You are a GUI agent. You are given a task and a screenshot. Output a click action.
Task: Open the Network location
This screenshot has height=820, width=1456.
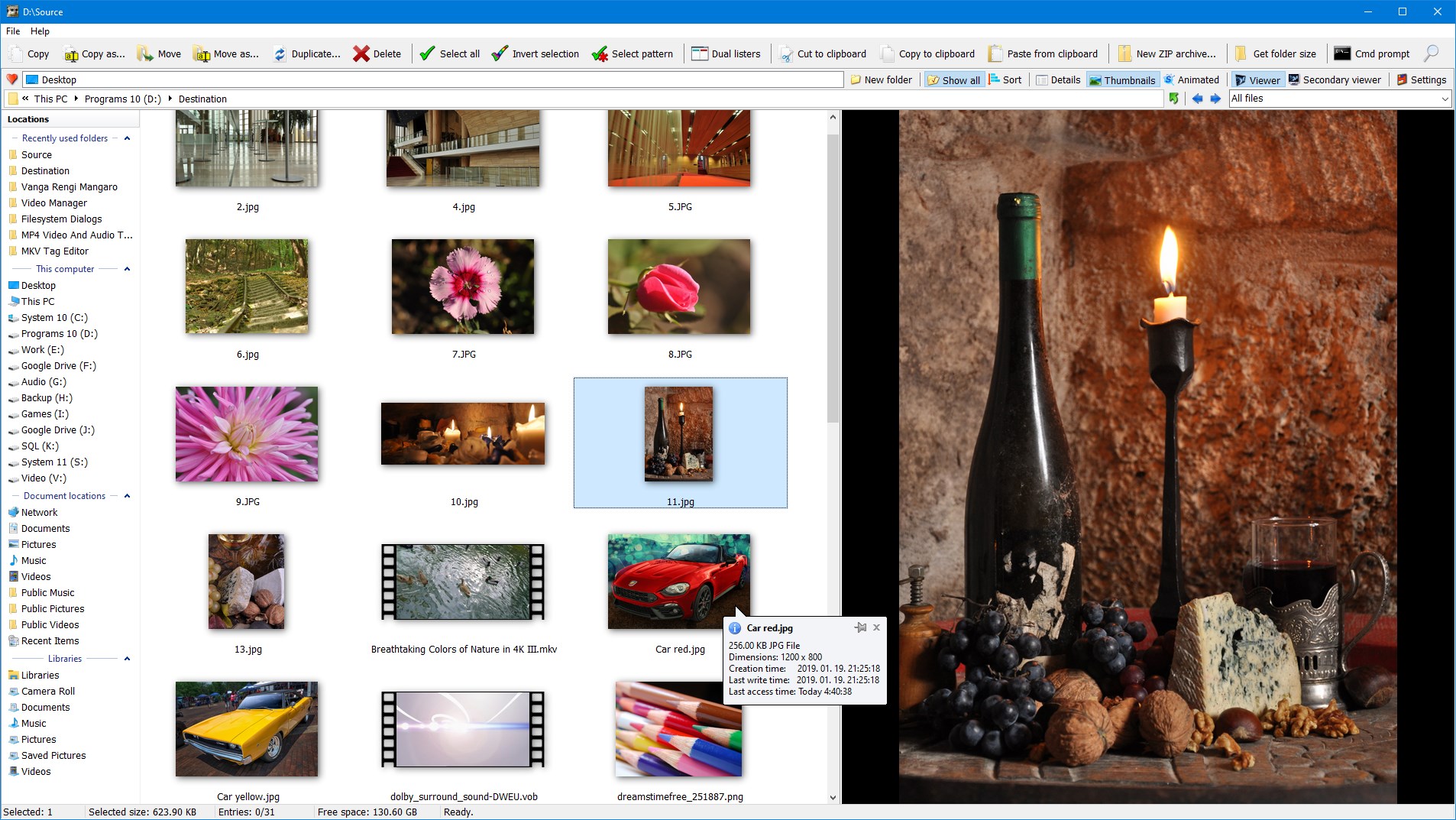pyautogui.click(x=40, y=512)
